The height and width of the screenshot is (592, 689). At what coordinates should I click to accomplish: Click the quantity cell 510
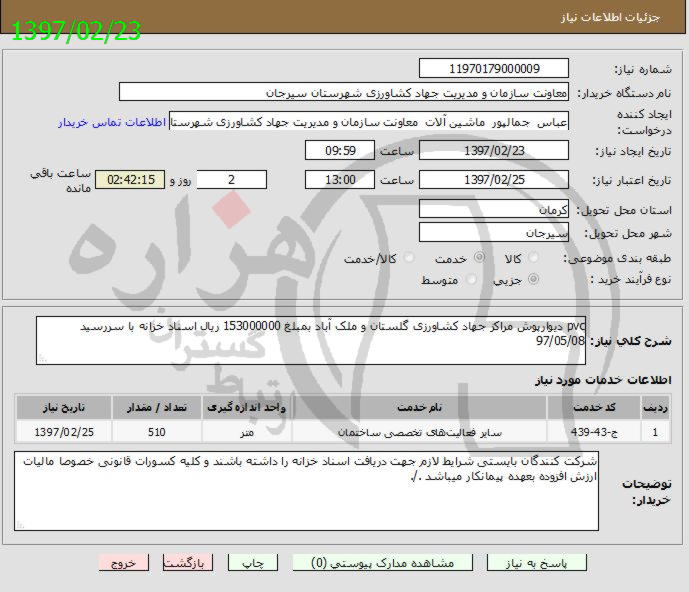click(157, 432)
